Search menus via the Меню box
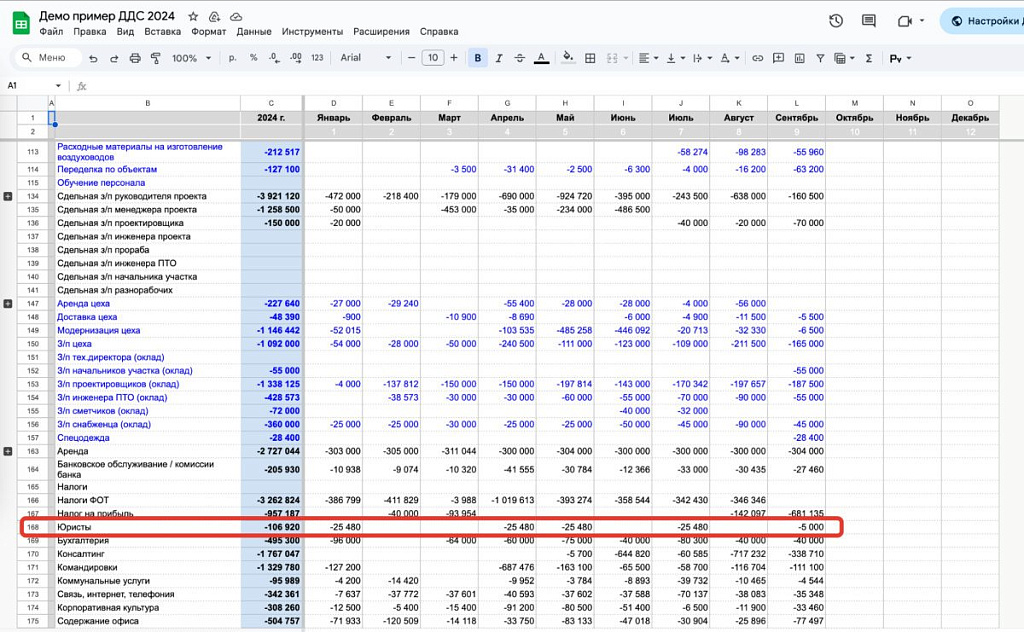 click(48, 57)
